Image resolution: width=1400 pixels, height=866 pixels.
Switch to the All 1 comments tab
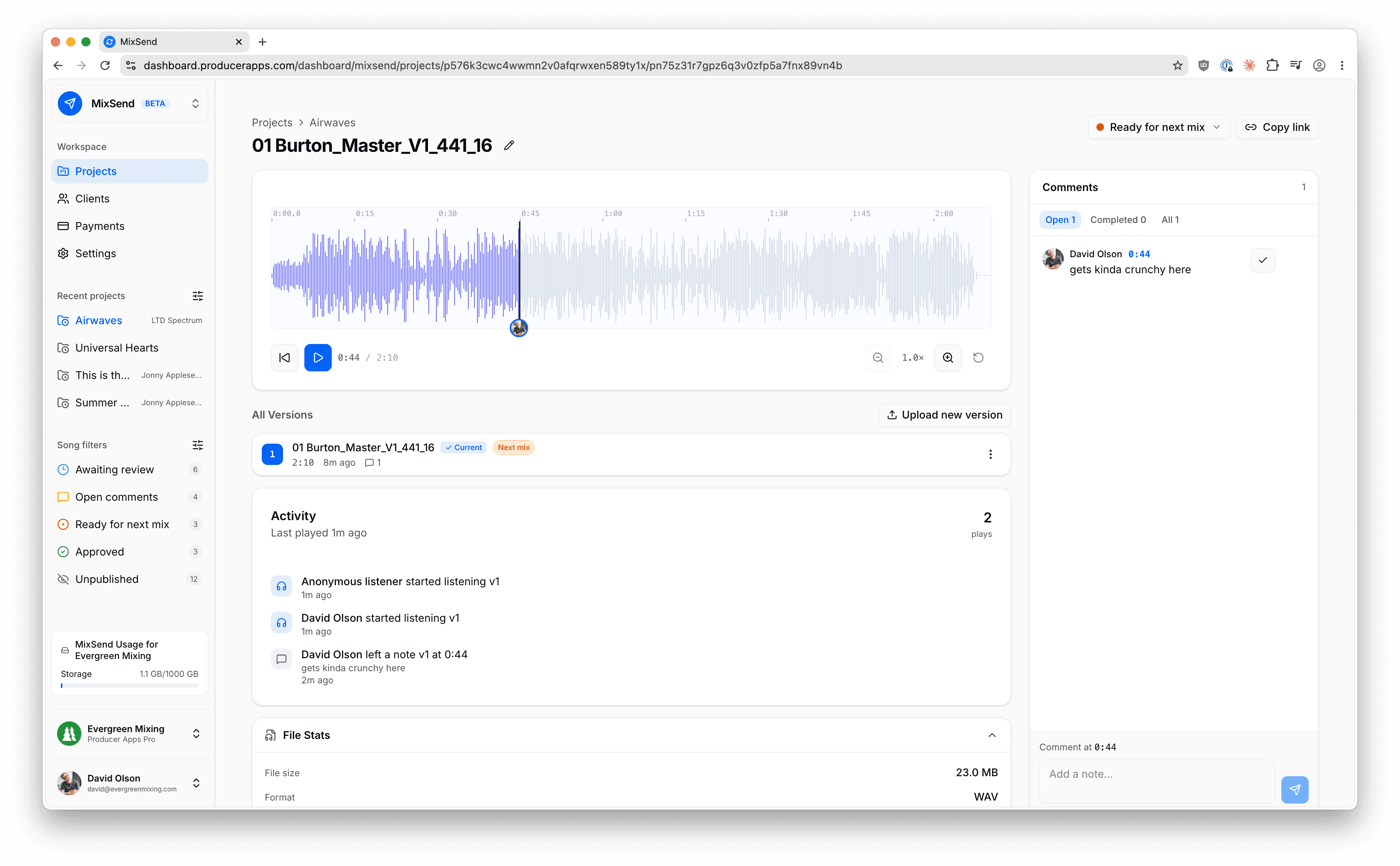point(1170,220)
